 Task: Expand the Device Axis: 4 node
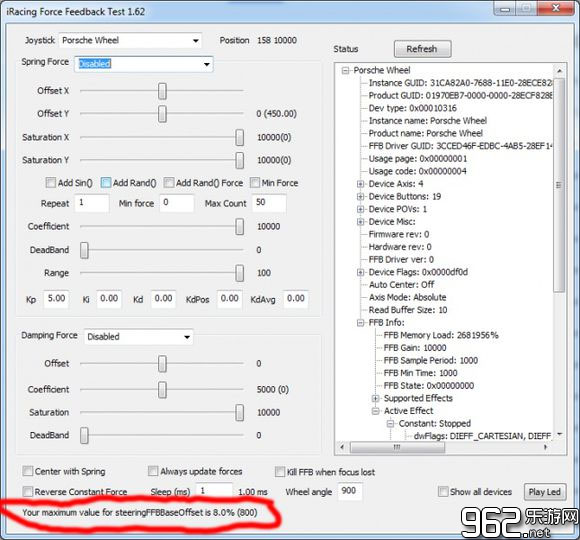pos(360,184)
